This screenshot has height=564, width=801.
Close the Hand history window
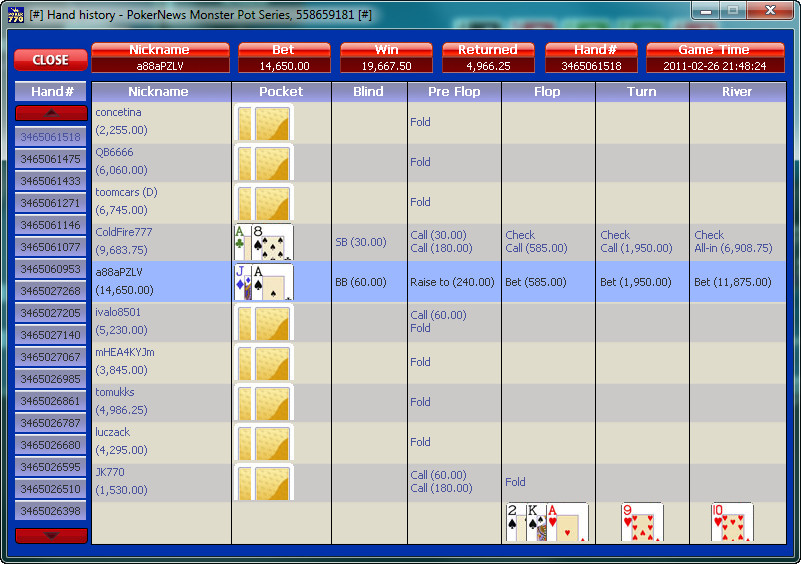pyautogui.click(x=770, y=10)
